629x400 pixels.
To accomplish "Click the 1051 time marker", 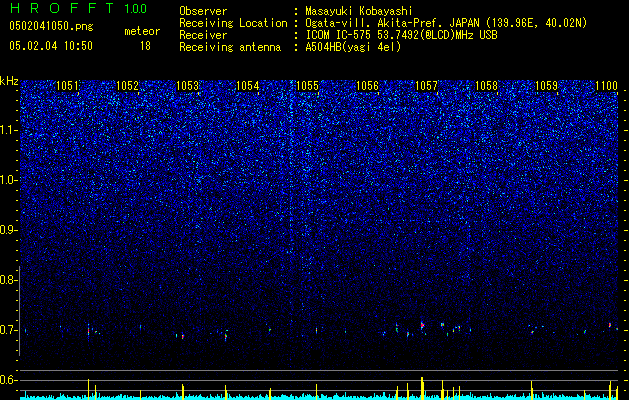I will (68, 86).
